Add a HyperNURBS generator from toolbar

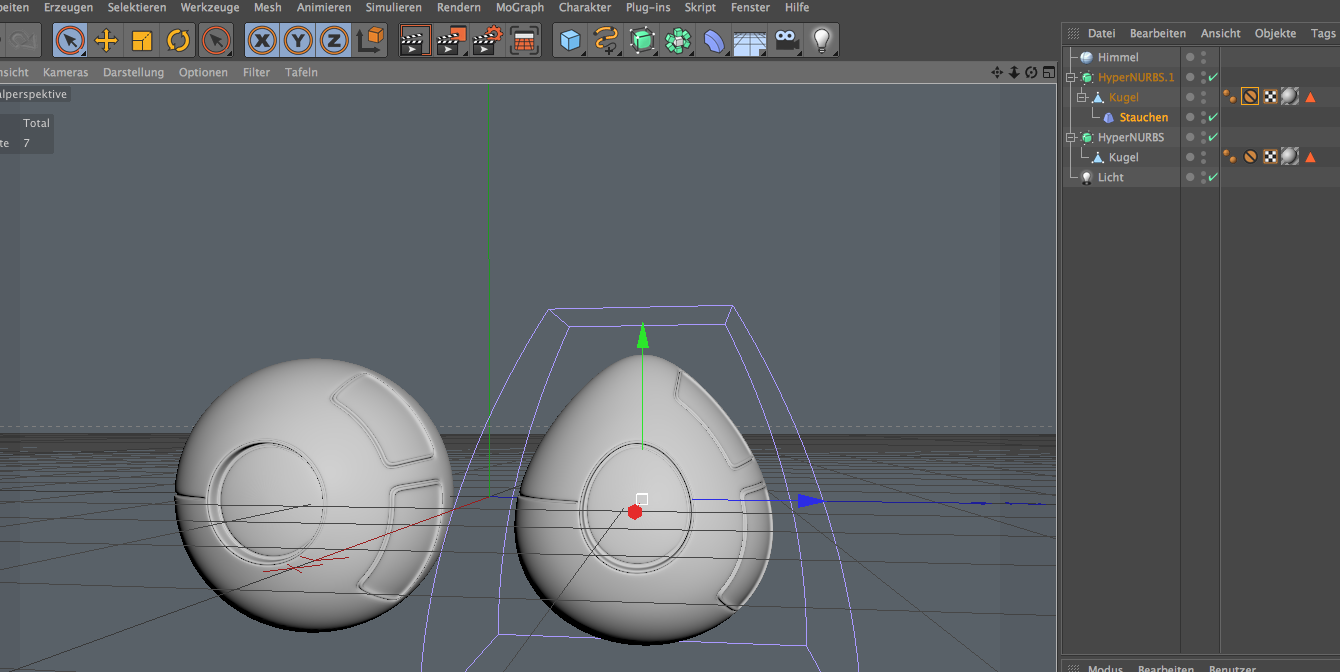642,40
